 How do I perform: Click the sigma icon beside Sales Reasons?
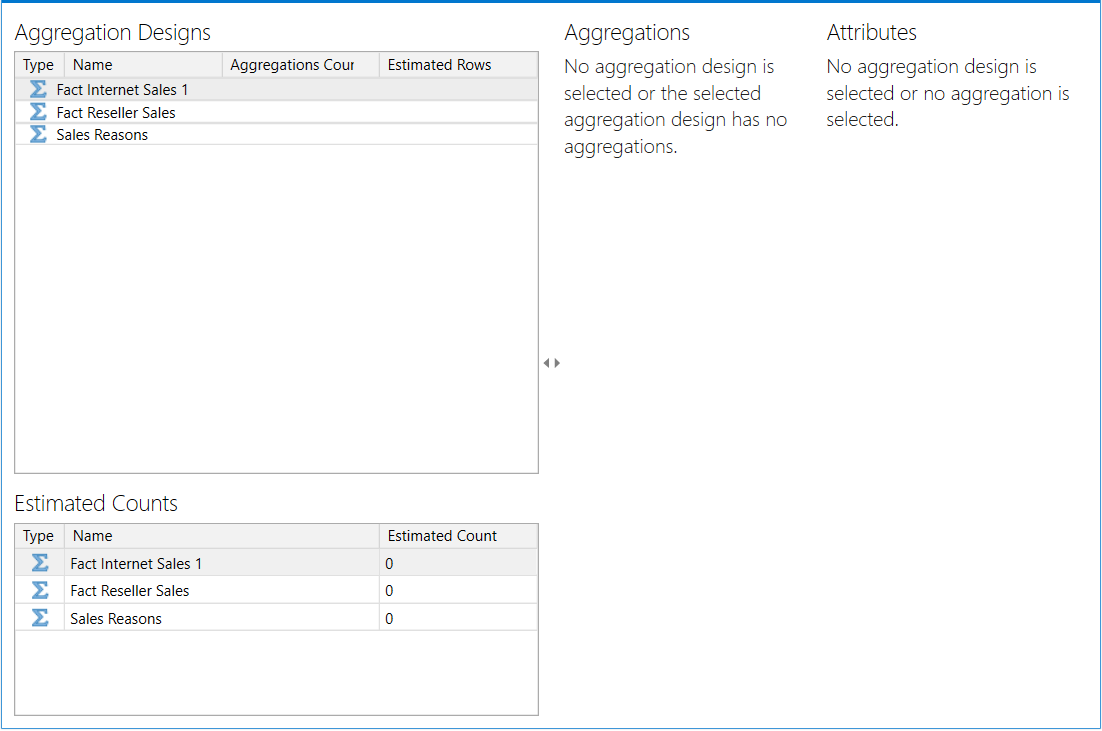[x=36, y=134]
